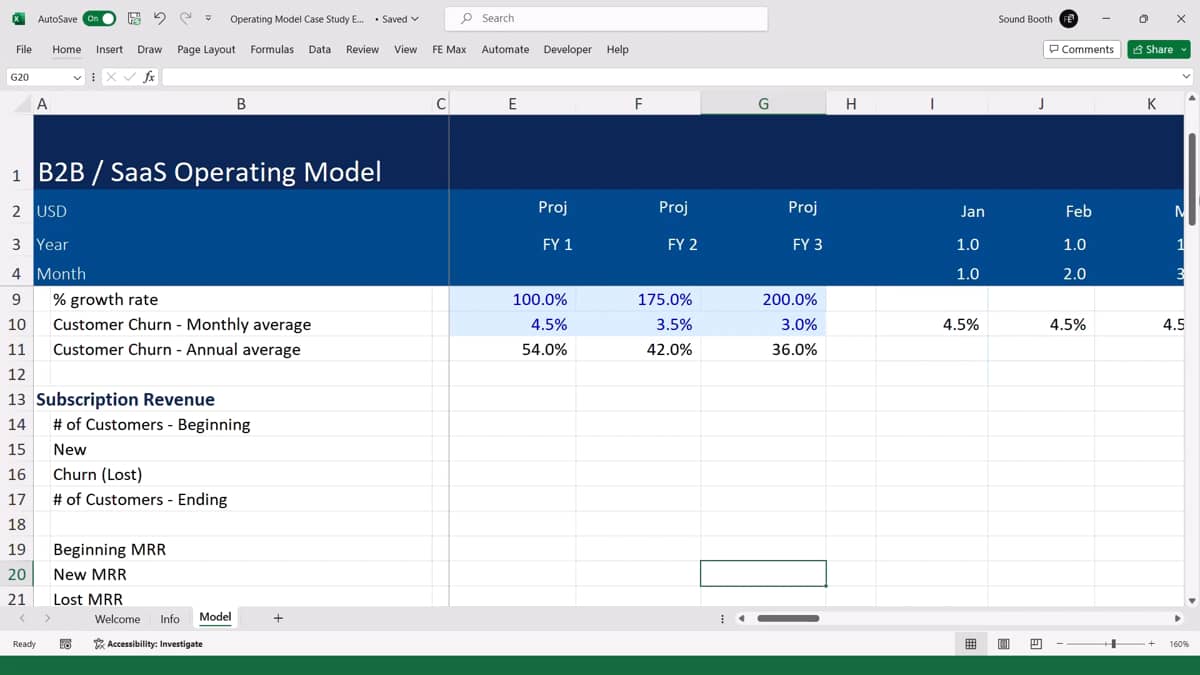The image size is (1200, 675).
Task: Click the zoom slider handle
Action: coord(1114,644)
